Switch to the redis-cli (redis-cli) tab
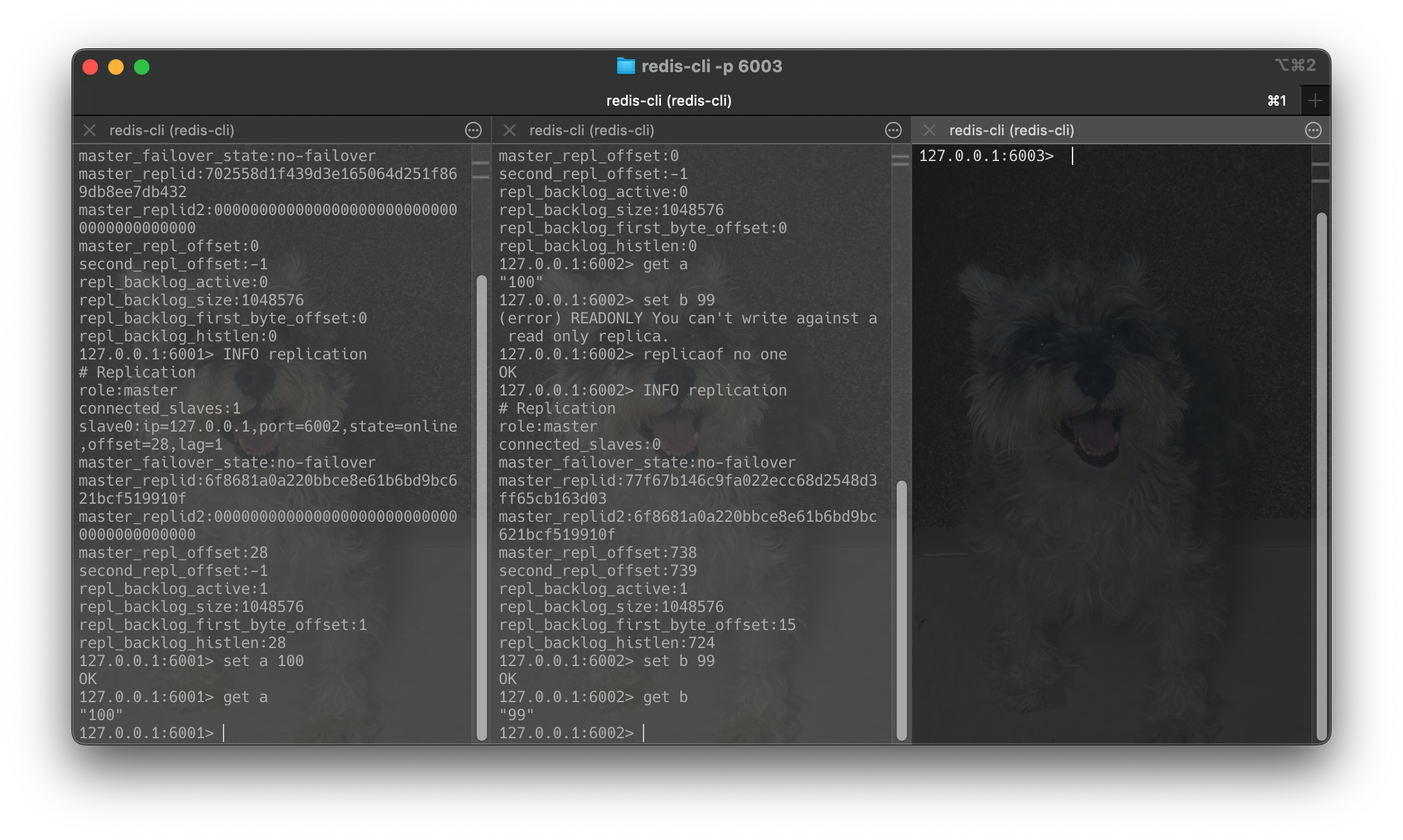1403x840 pixels. [670, 100]
